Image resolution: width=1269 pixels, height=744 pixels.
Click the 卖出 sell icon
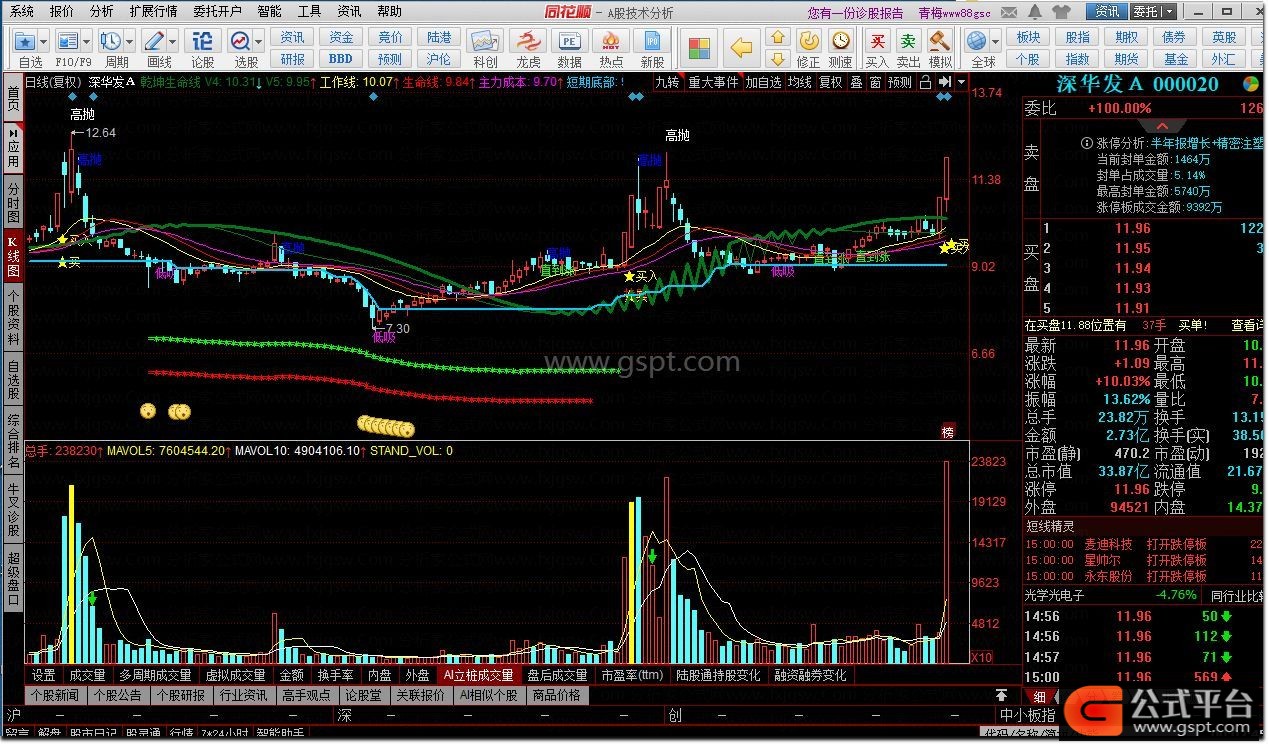point(908,42)
